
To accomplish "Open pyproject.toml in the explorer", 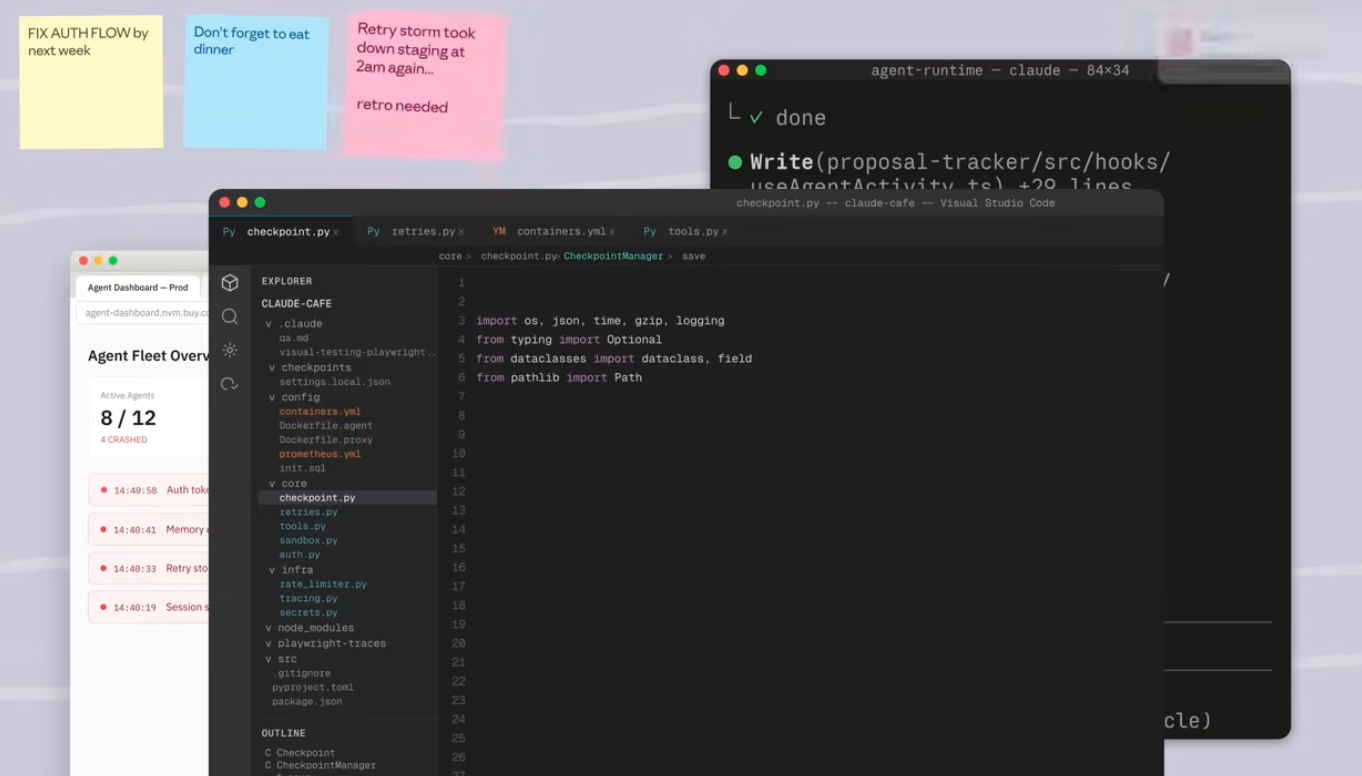I will pos(313,687).
